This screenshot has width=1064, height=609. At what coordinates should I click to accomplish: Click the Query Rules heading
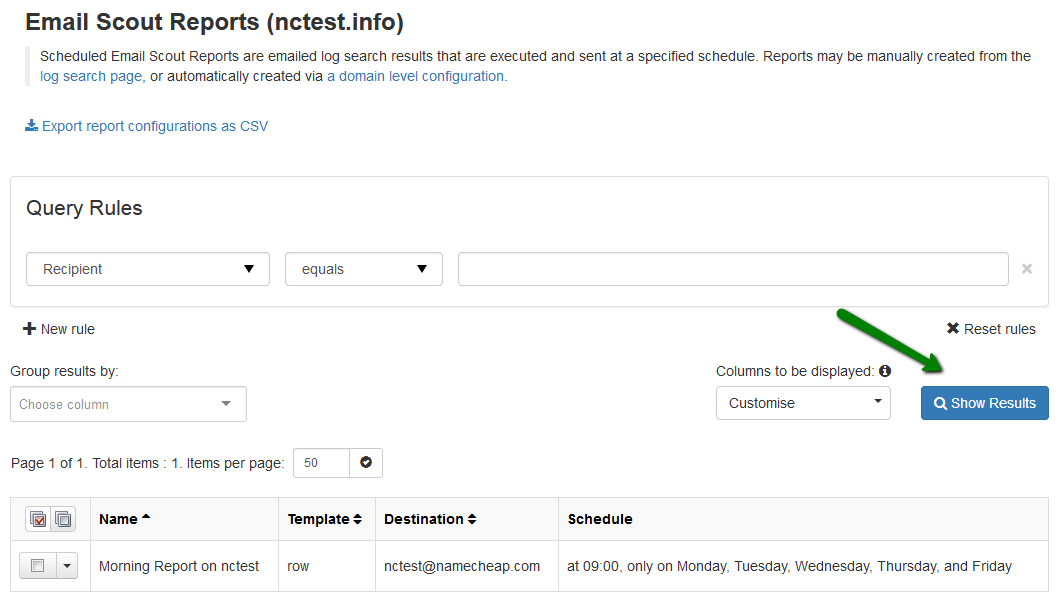84,208
